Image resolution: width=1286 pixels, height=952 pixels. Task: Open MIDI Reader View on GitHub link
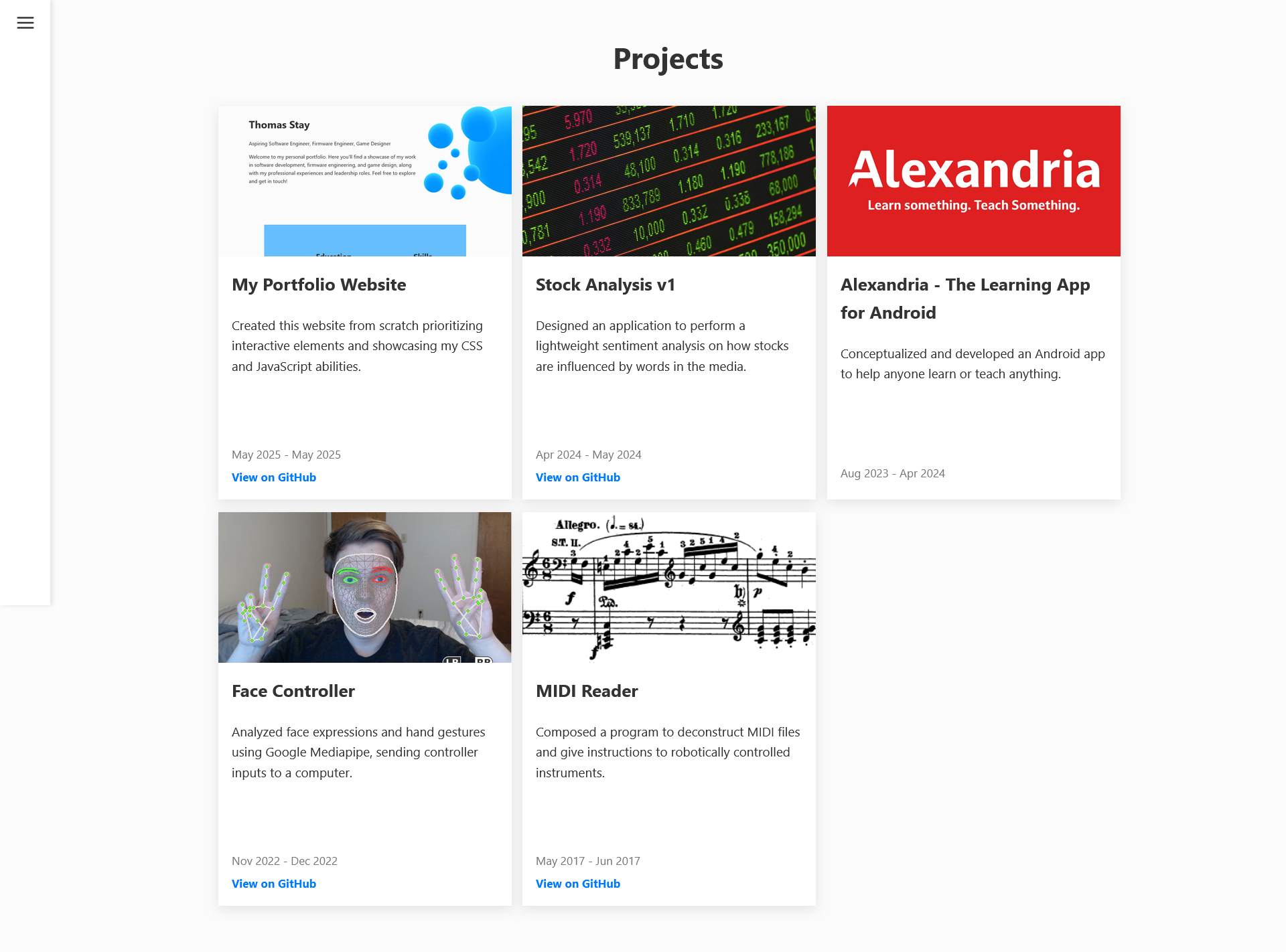(x=578, y=884)
